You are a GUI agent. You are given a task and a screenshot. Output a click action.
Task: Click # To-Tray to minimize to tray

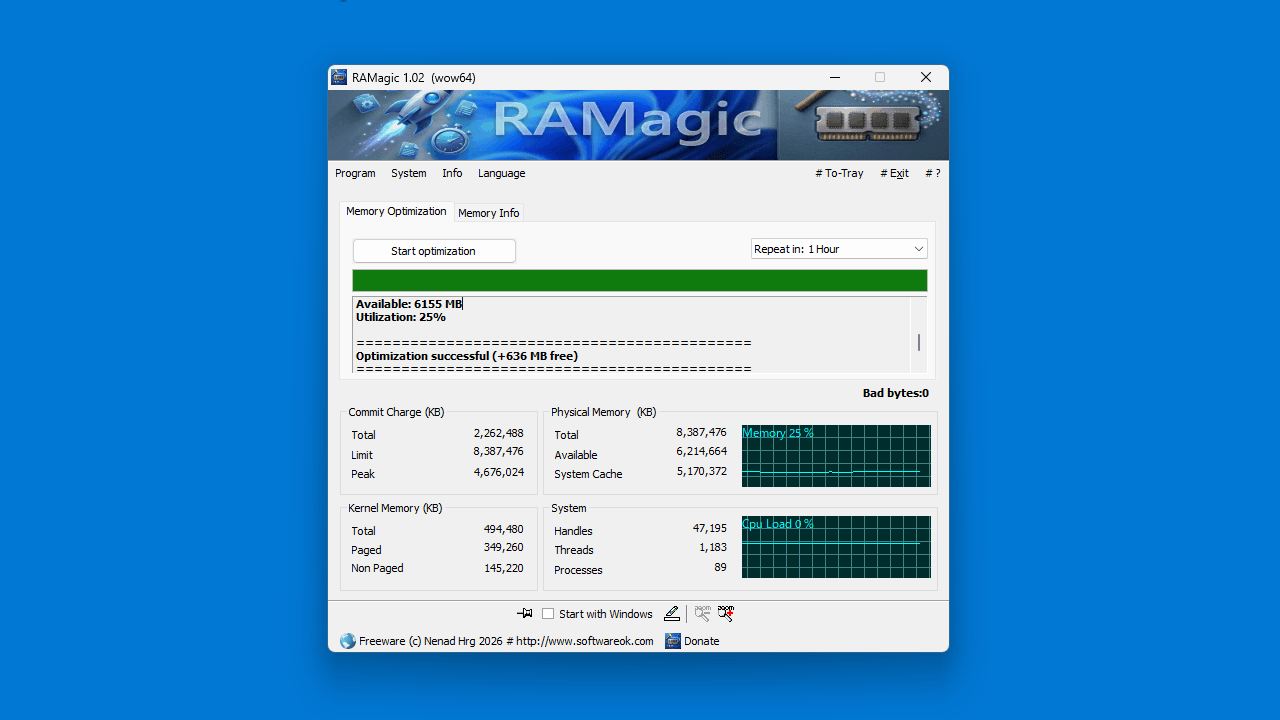tap(839, 173)
